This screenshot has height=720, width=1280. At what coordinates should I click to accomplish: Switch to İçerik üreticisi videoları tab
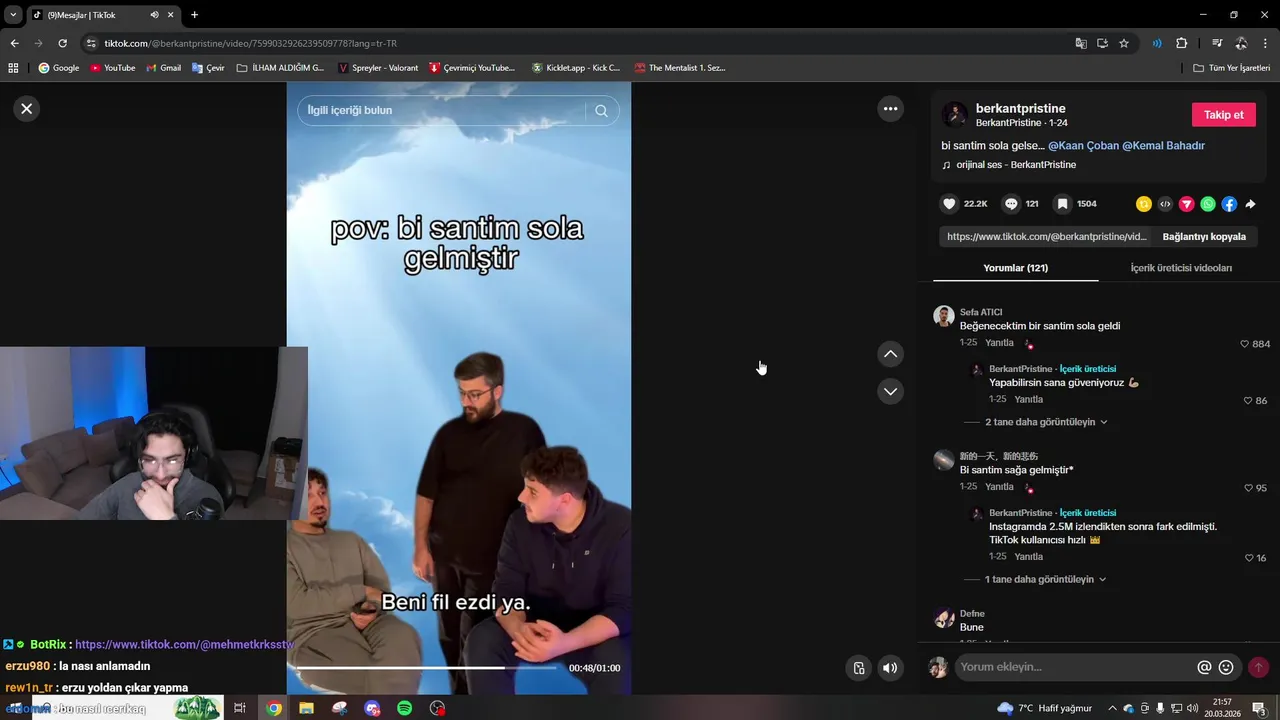click(x=1181, y=268)
